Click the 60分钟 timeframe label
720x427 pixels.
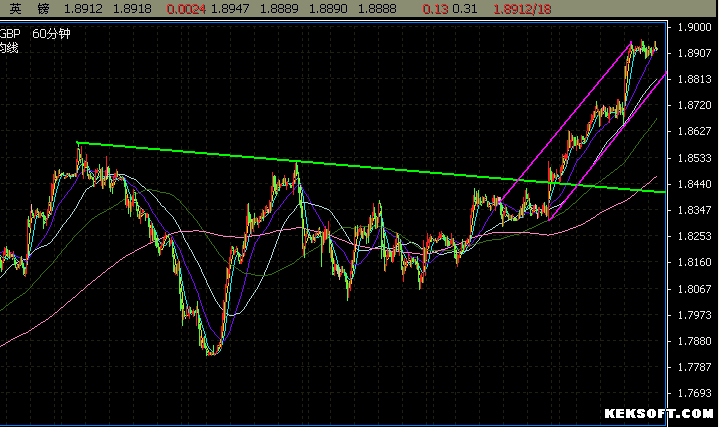[x=51, y=34]
